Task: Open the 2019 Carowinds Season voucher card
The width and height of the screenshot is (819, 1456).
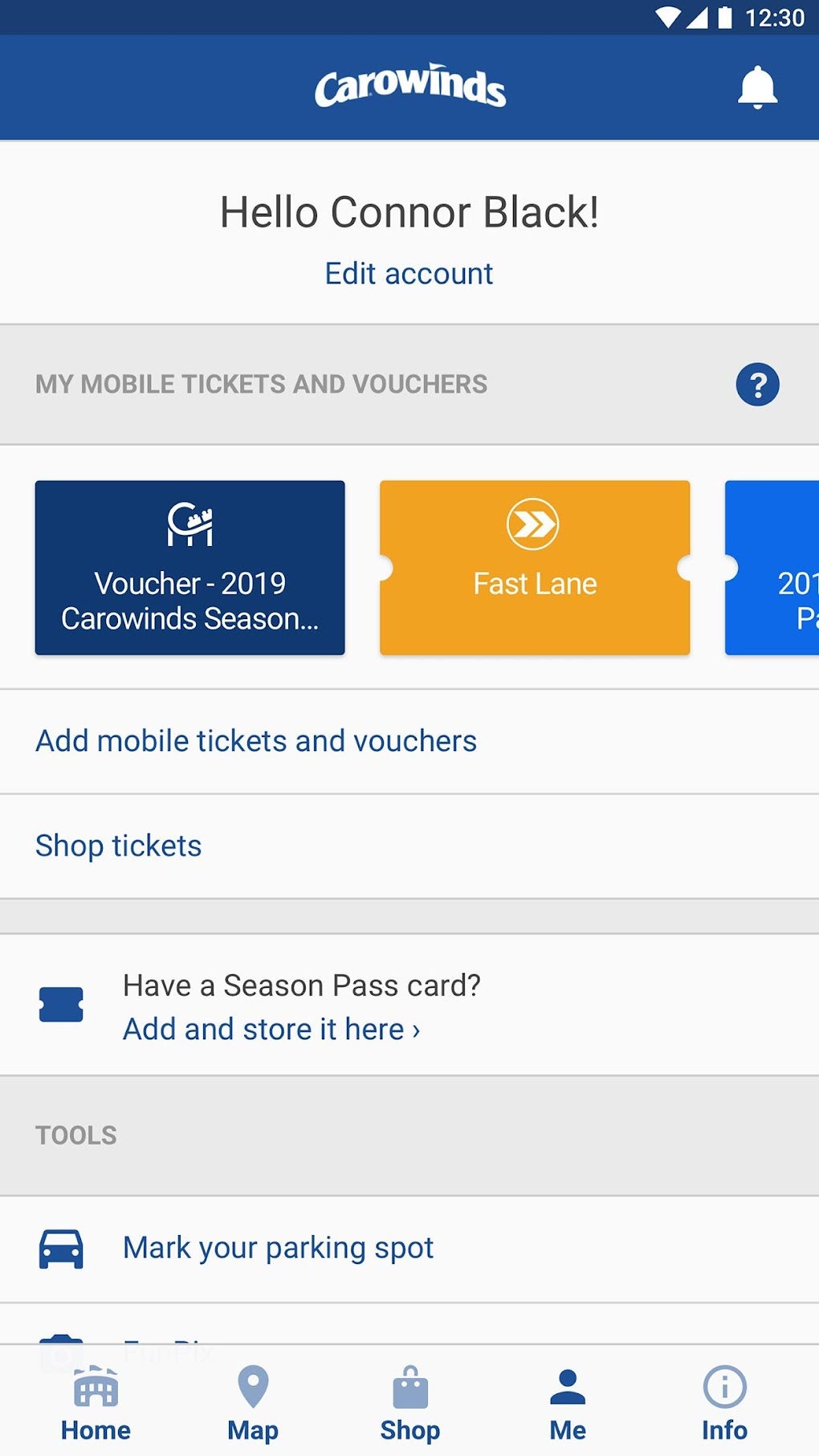Action: tap(189, 569)
